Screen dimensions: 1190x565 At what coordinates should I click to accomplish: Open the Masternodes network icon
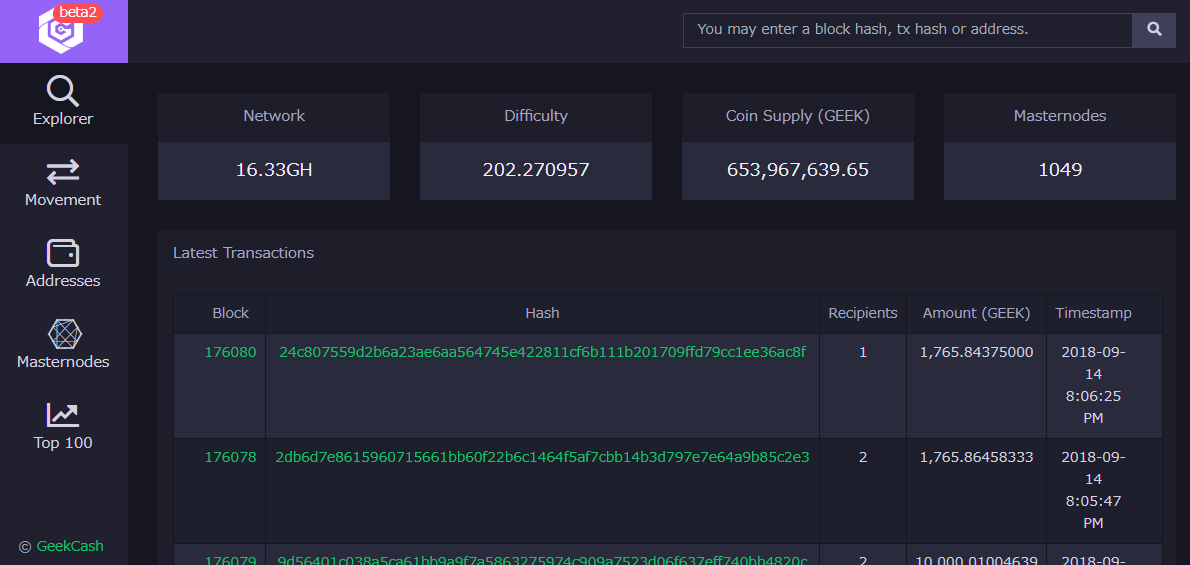63,334
